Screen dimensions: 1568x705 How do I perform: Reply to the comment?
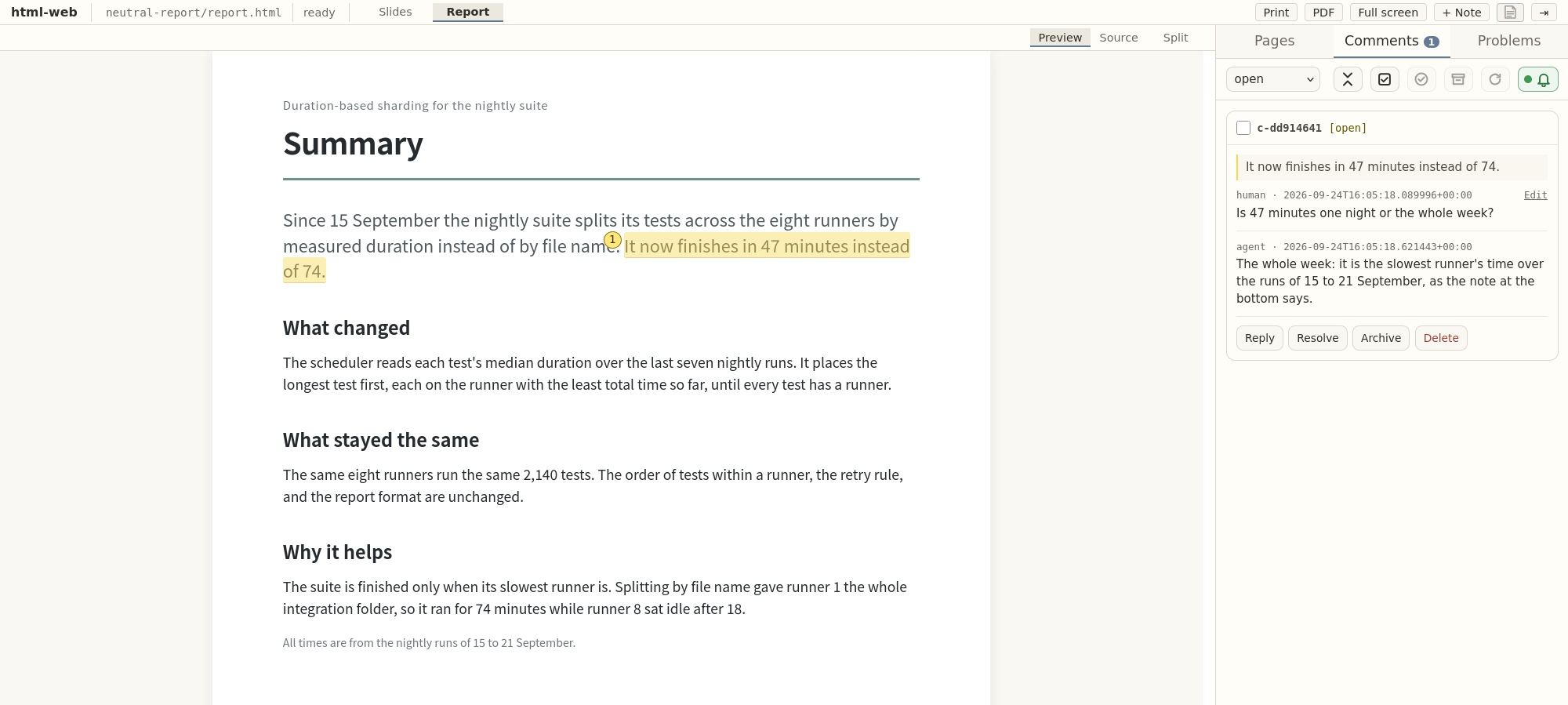coord(1260,338)
